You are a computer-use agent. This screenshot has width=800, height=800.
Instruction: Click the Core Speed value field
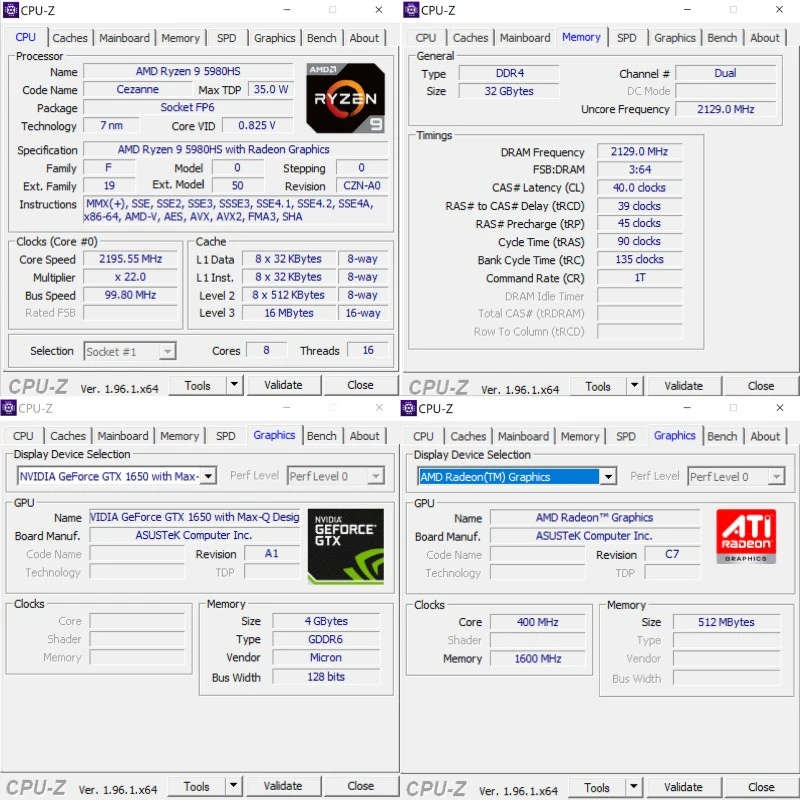pos(131,259)
